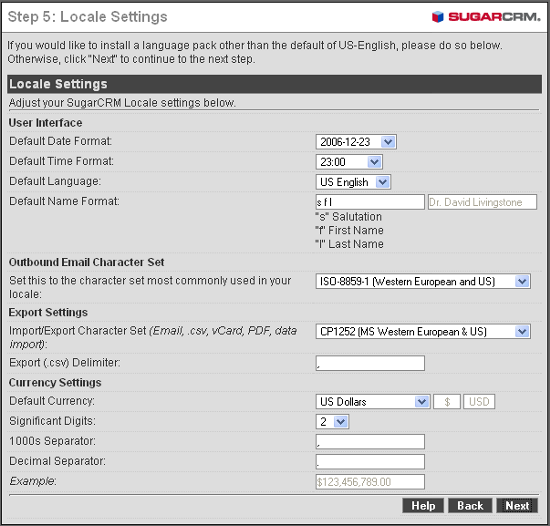Click the "Export (.csv) Delimiter:" label

(x=65, y=362)
